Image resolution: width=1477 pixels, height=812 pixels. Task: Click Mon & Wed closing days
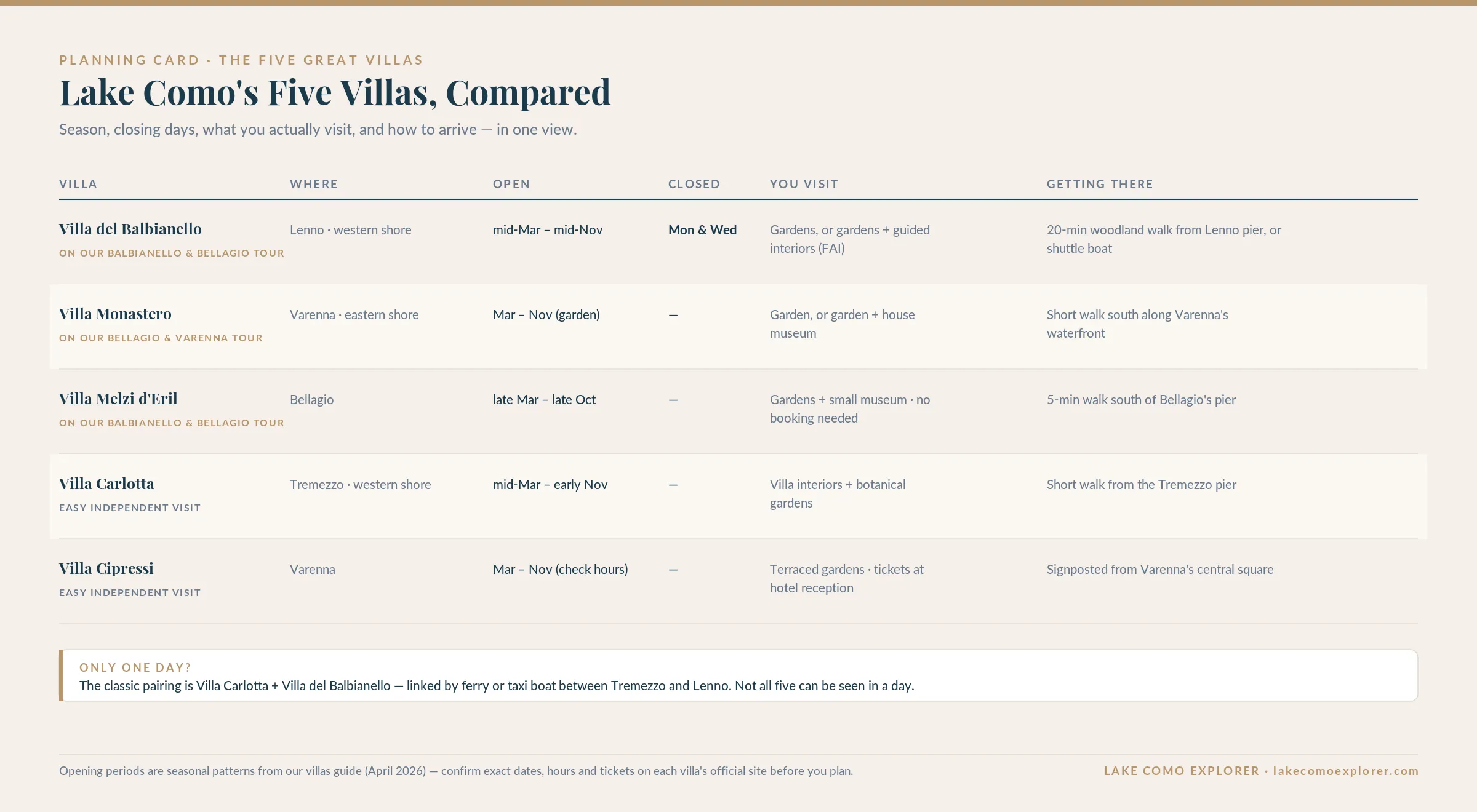click(x=702, y=230)
